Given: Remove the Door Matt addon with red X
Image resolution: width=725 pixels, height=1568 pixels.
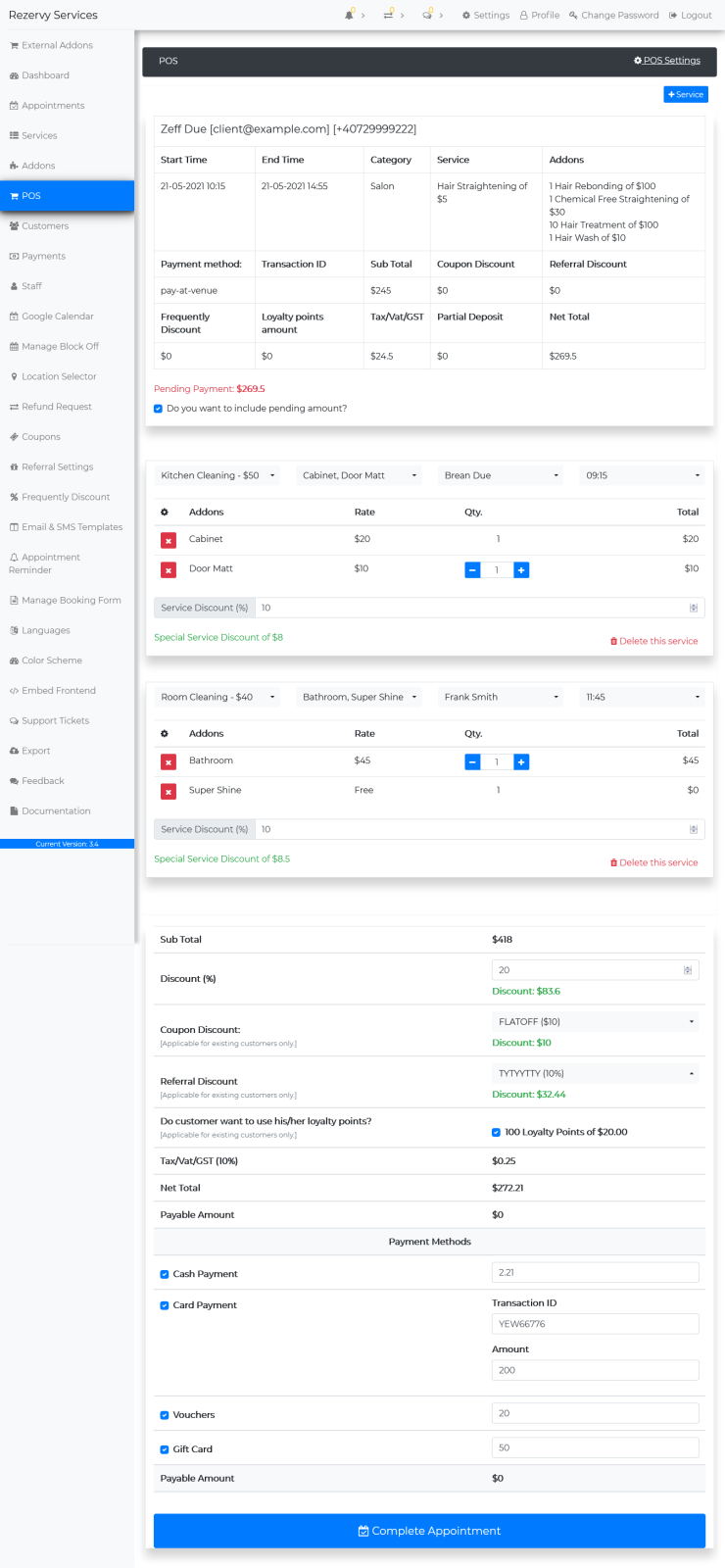Looking at the screenshot, I should (169, 569).
